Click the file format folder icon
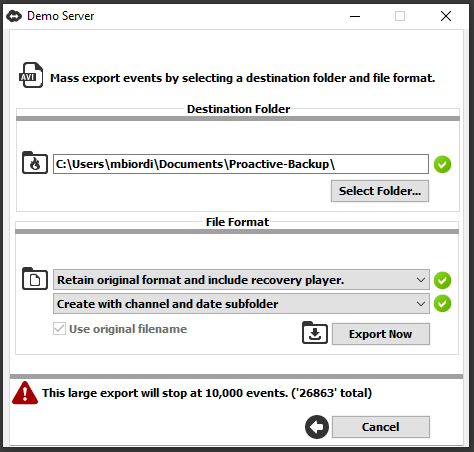 35,279
